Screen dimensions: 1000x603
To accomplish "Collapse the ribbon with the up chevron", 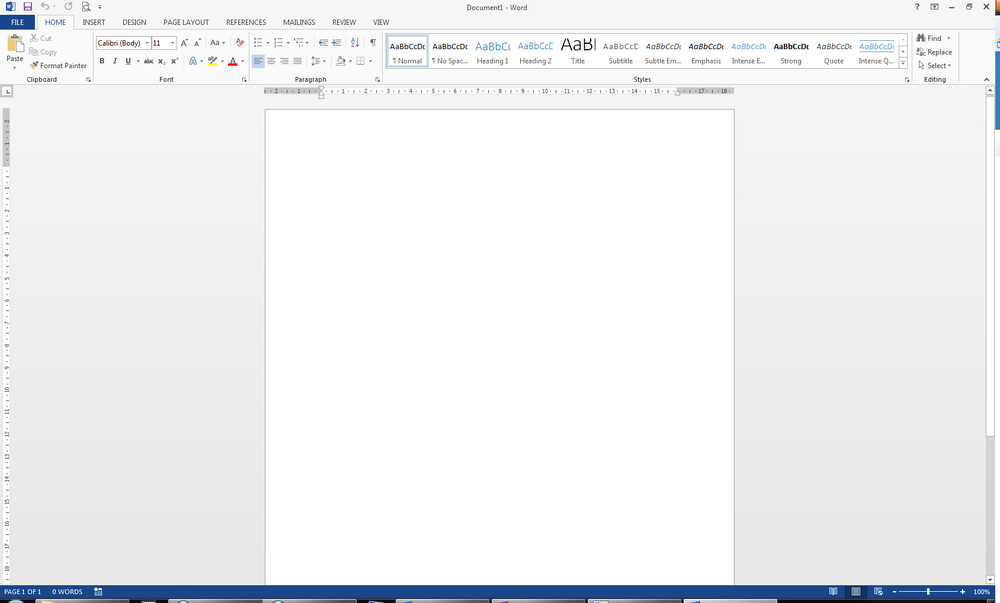I will 987,80.
